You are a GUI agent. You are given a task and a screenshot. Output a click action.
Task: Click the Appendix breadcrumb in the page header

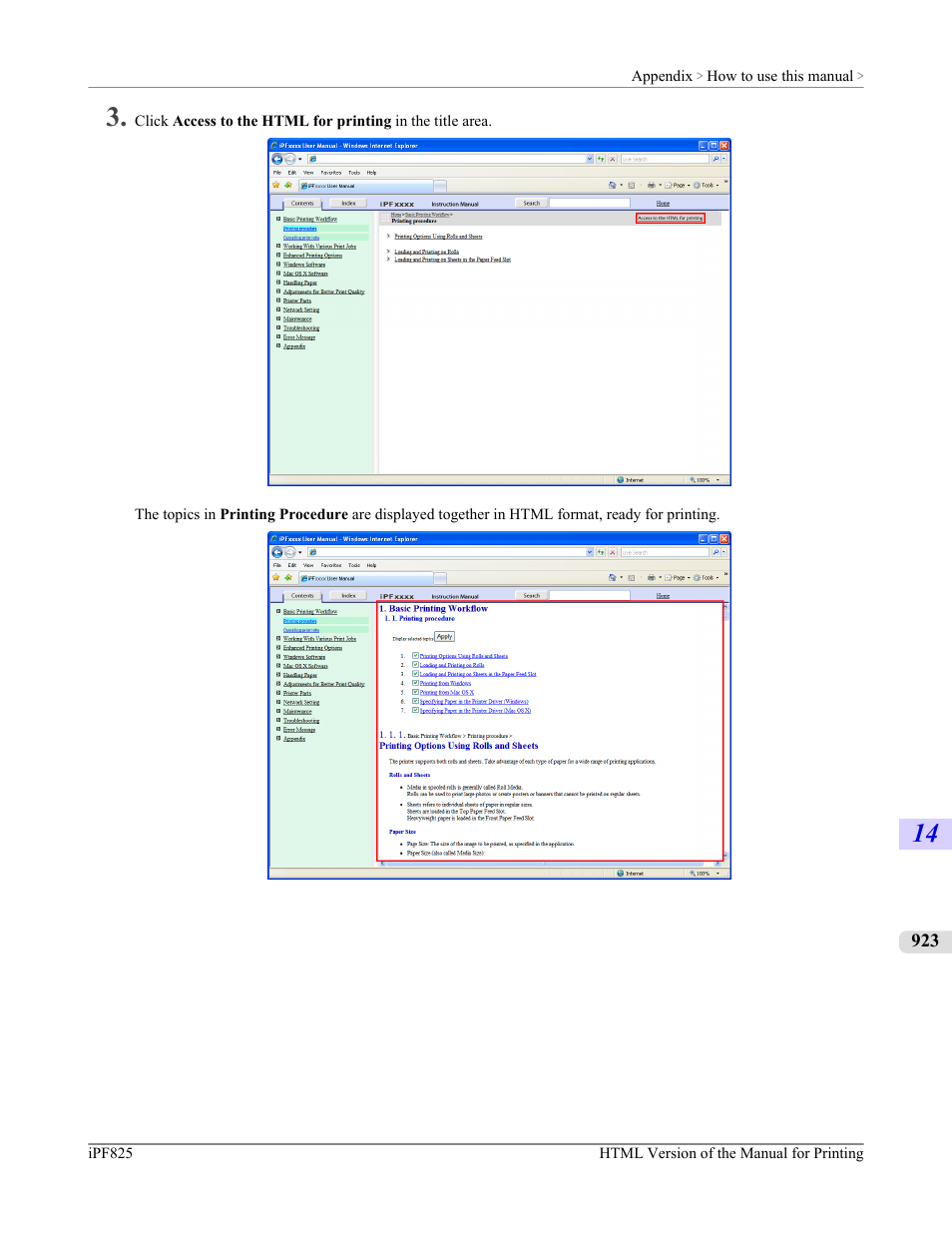pos(662,76)
